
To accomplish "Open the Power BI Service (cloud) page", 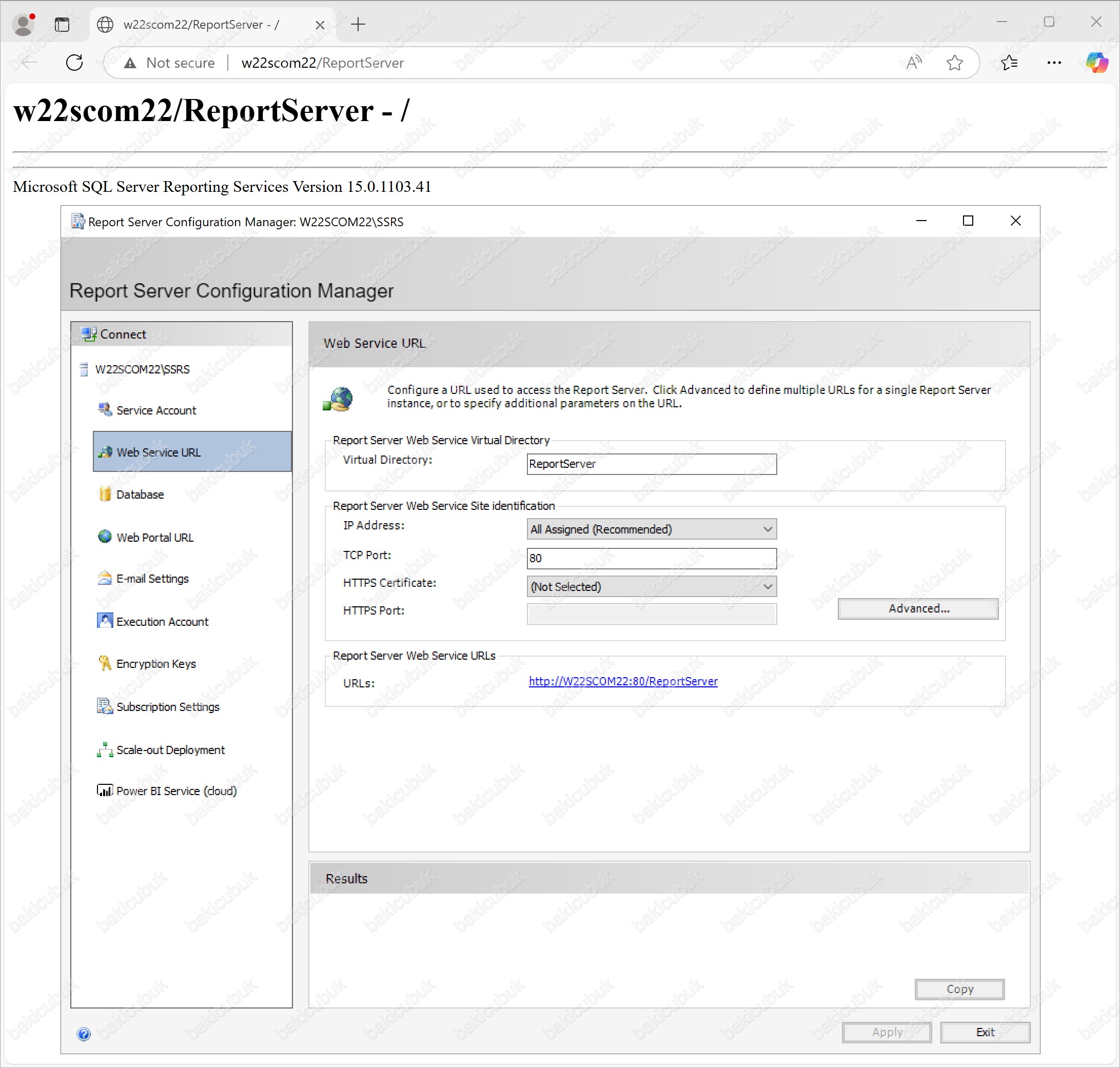I will [176, 792].
